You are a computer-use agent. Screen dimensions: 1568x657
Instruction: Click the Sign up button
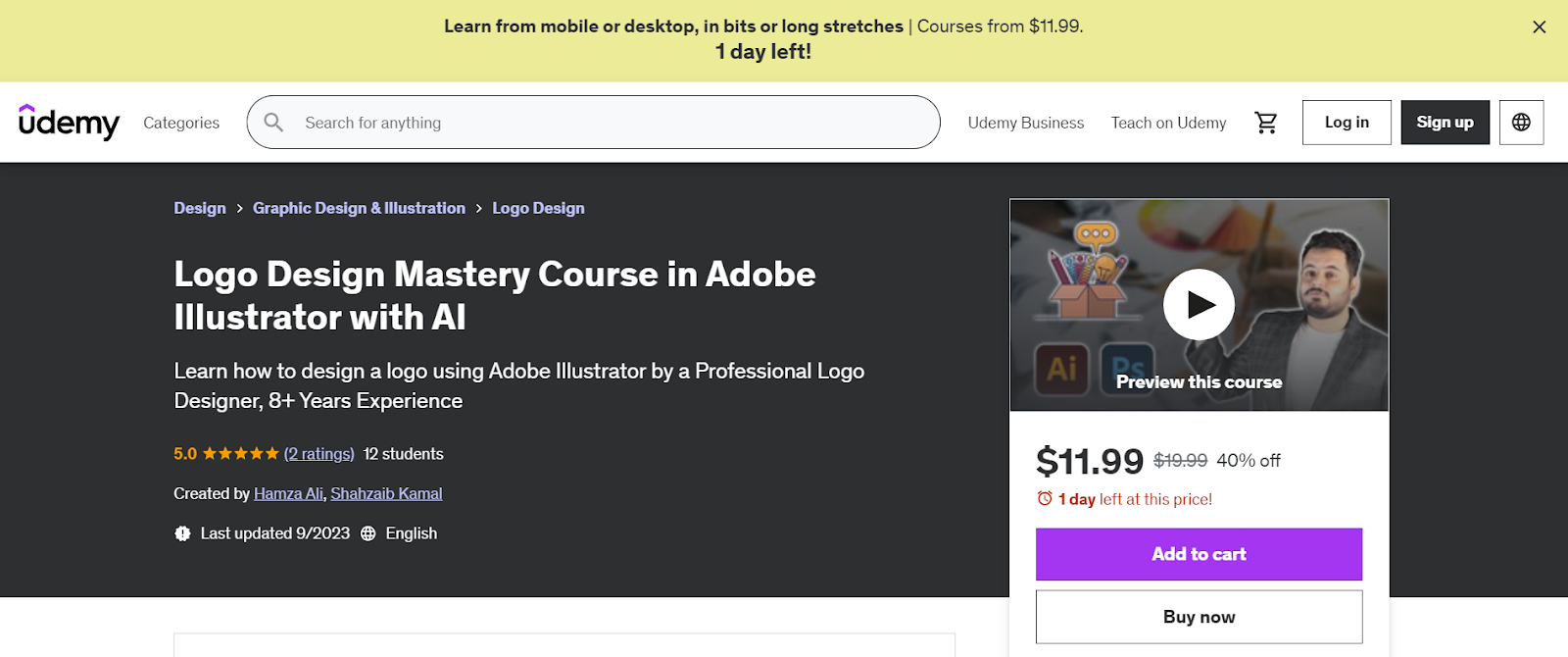point(1445,123)
